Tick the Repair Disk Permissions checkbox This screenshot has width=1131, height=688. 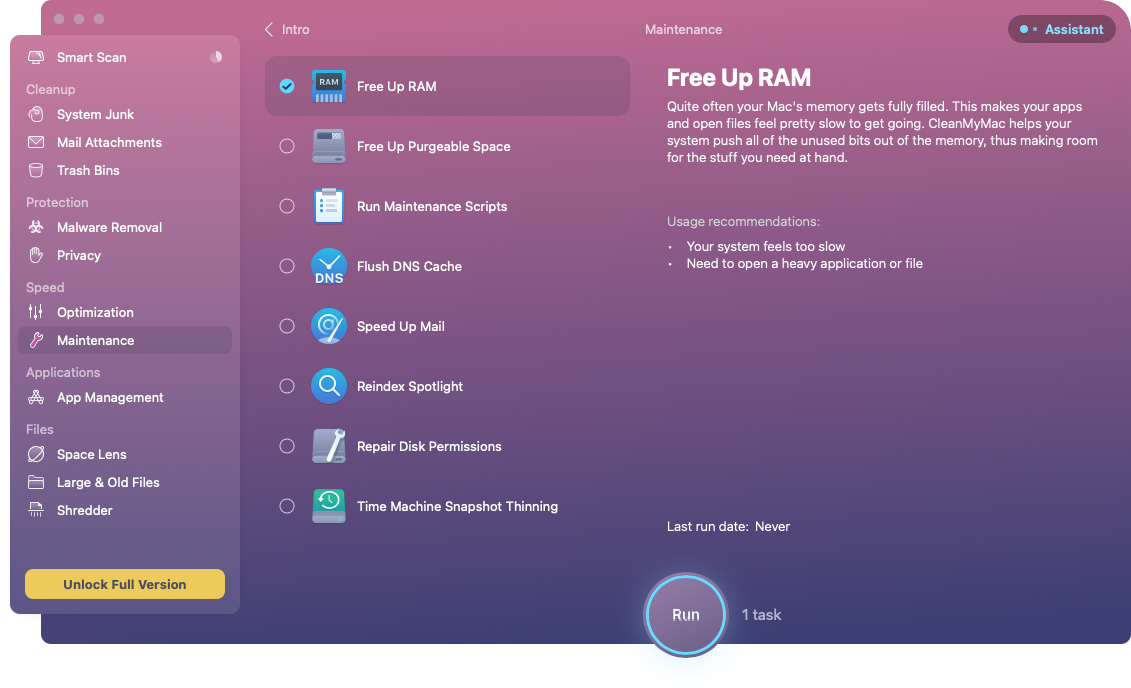287,446
